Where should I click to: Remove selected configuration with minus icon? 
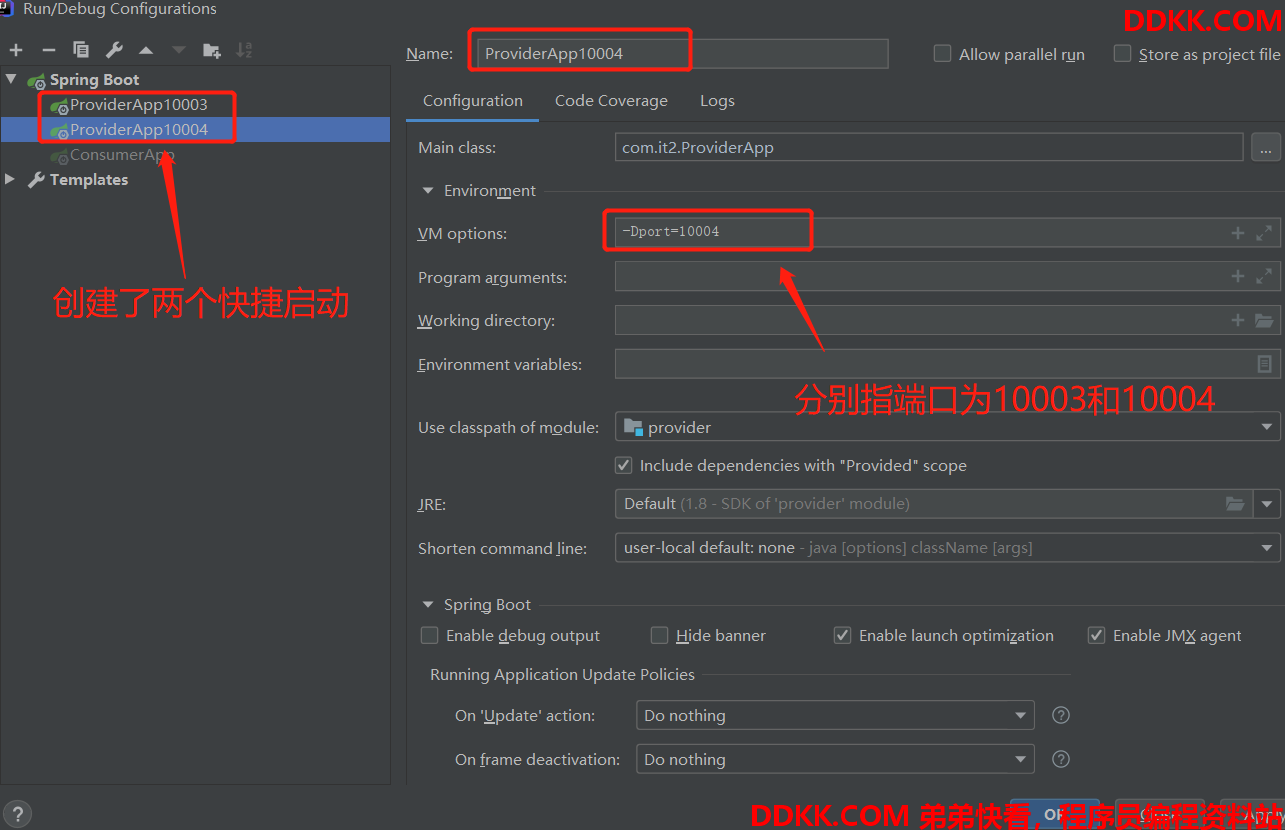pos(48,50)
